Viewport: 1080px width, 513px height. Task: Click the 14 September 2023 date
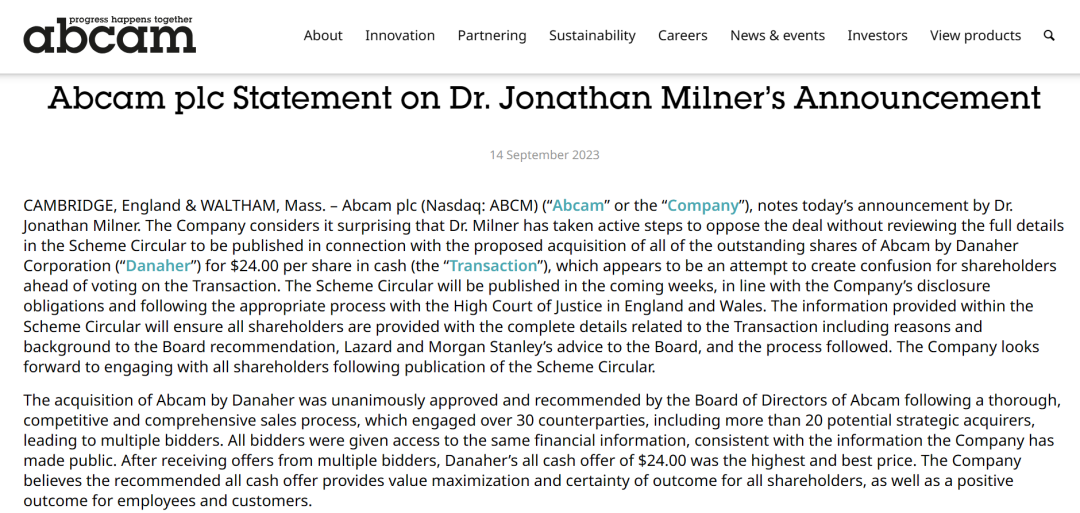point(545,155)
